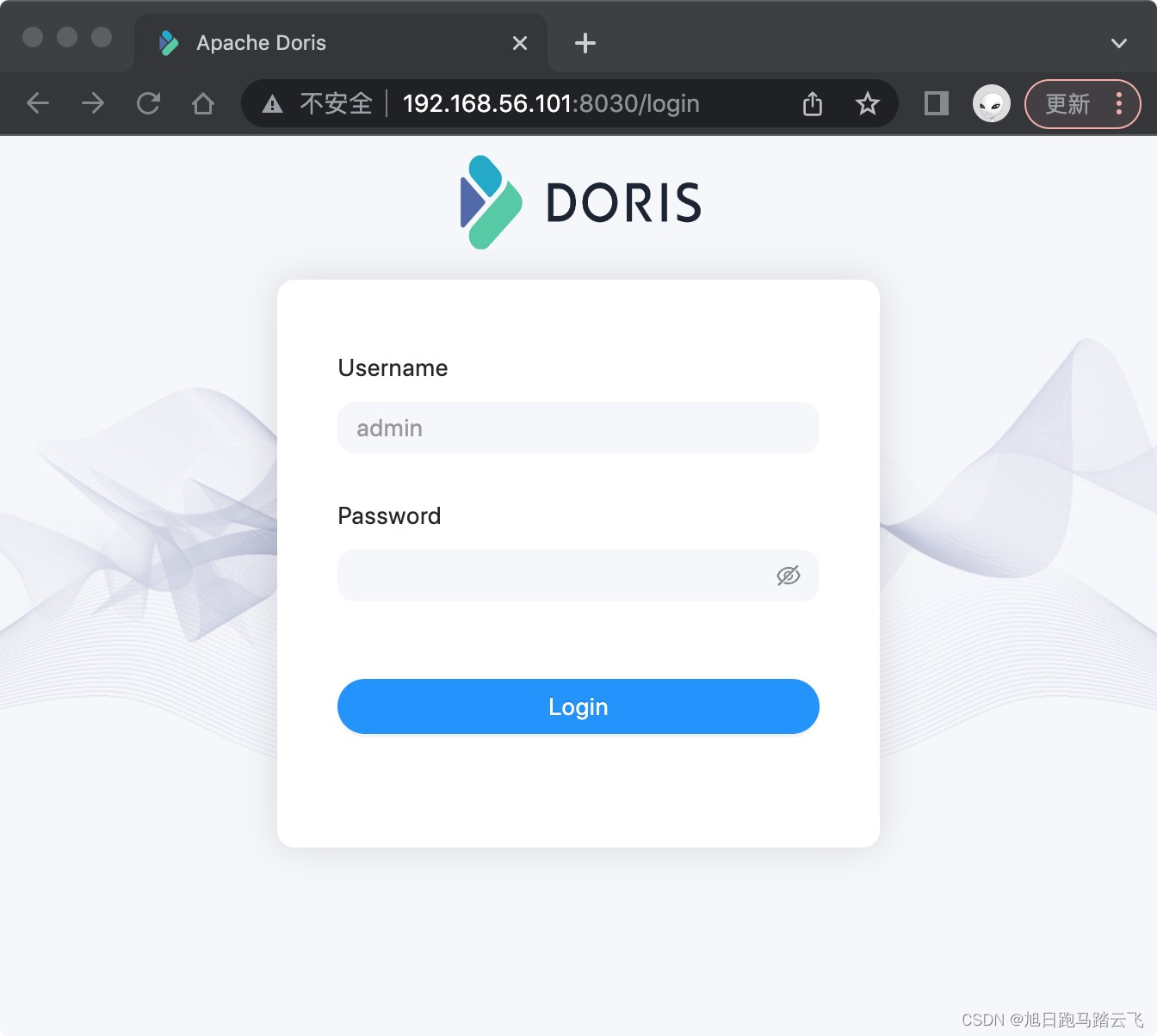
Task: Click the '不安全' warning icon
Action: point(273,103)
